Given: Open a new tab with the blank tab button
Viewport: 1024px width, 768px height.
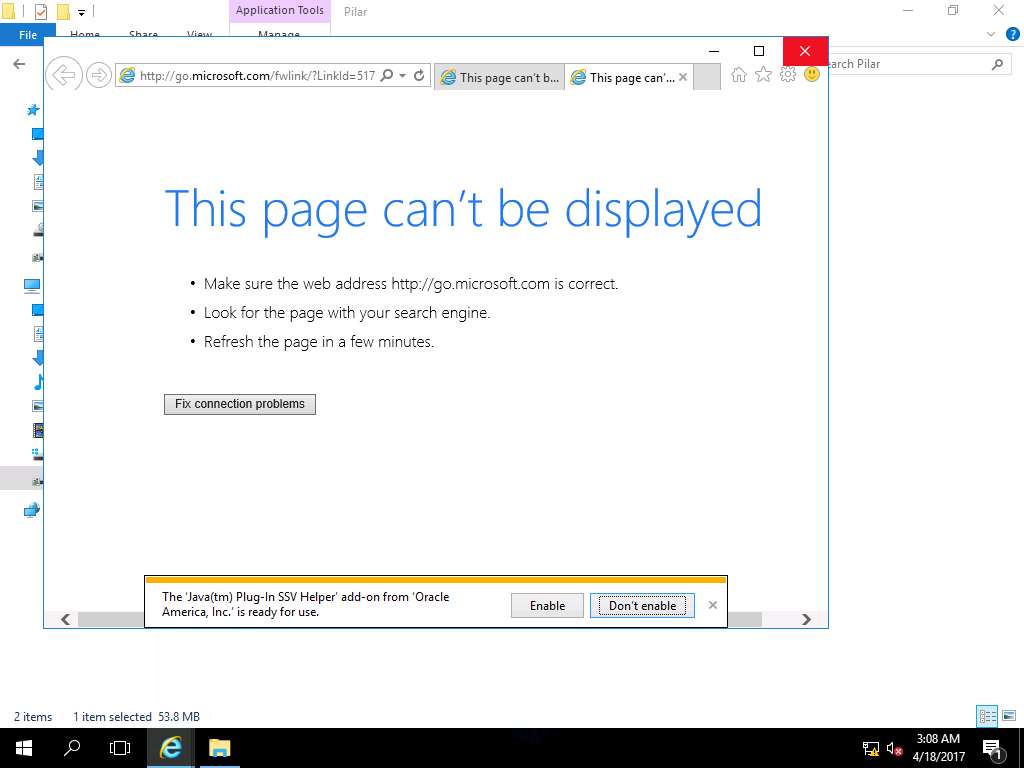Looking at the screenshot, I should (x=707, y=77).
